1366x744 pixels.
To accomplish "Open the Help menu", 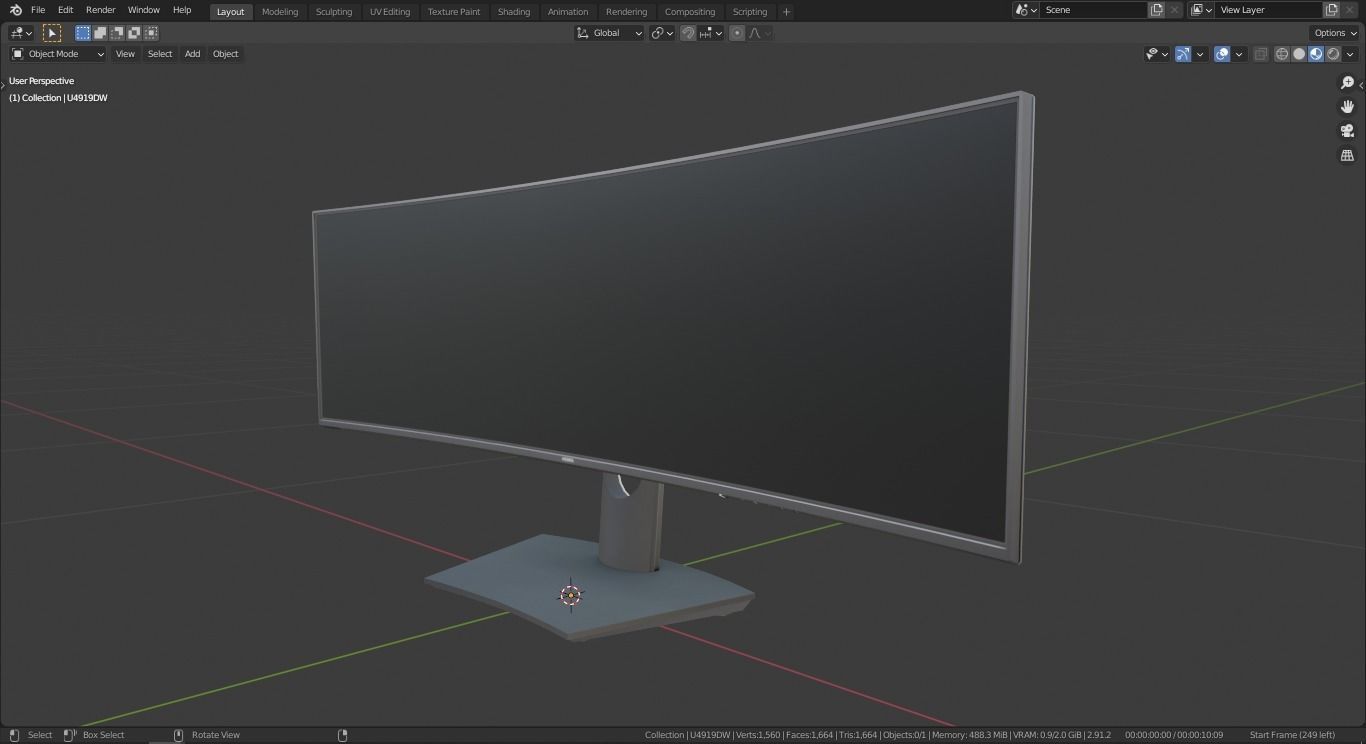I will tap(182, 10).
